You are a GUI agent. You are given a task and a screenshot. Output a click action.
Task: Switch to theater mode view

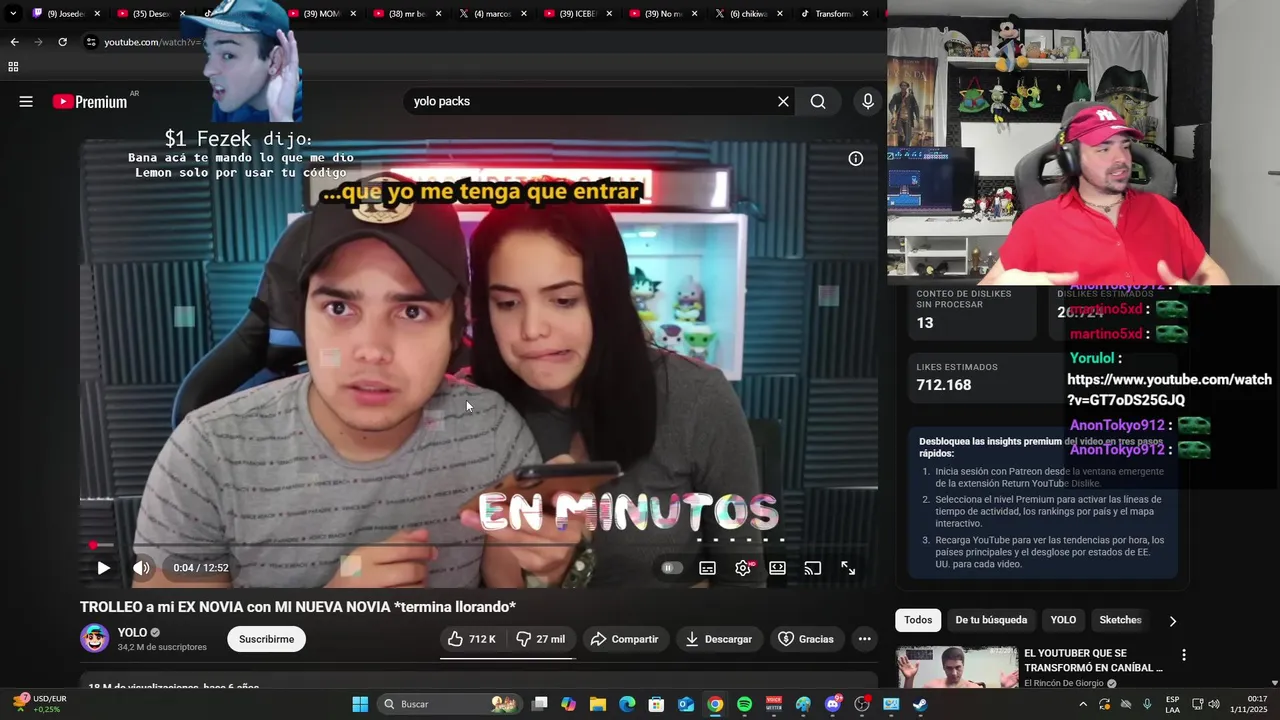coord(777,568)
